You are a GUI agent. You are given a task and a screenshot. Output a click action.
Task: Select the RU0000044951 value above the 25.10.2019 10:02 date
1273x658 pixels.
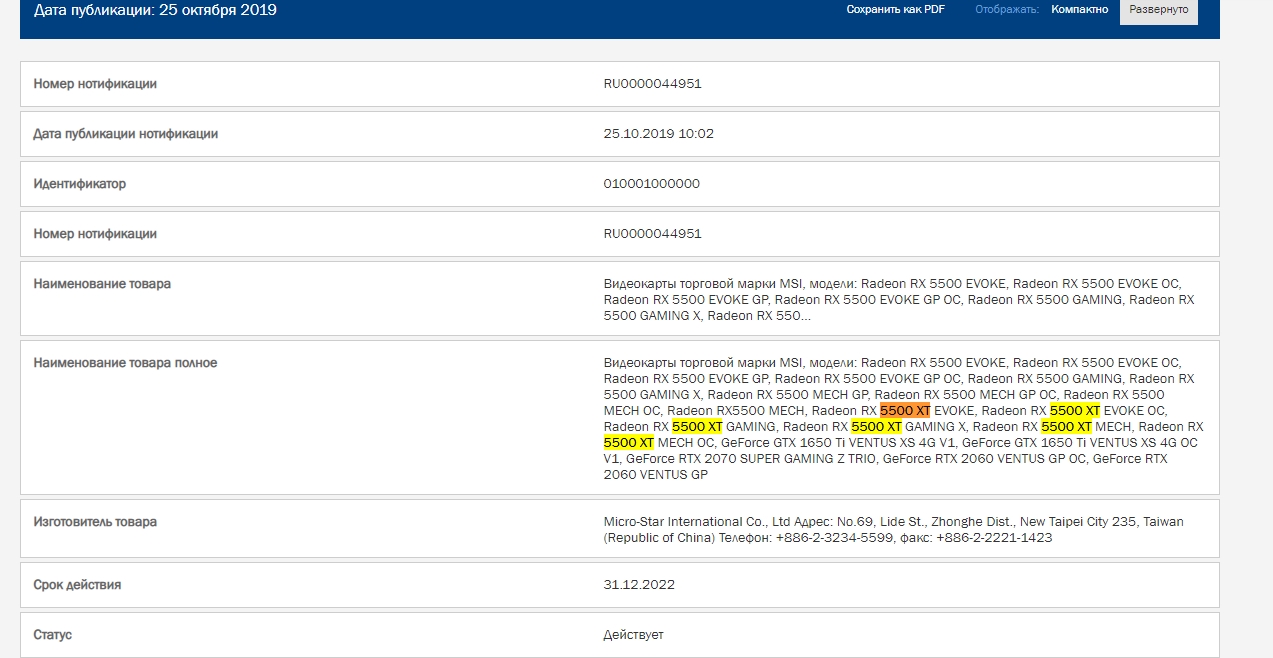pyautogui.click(x=652, y=84)
